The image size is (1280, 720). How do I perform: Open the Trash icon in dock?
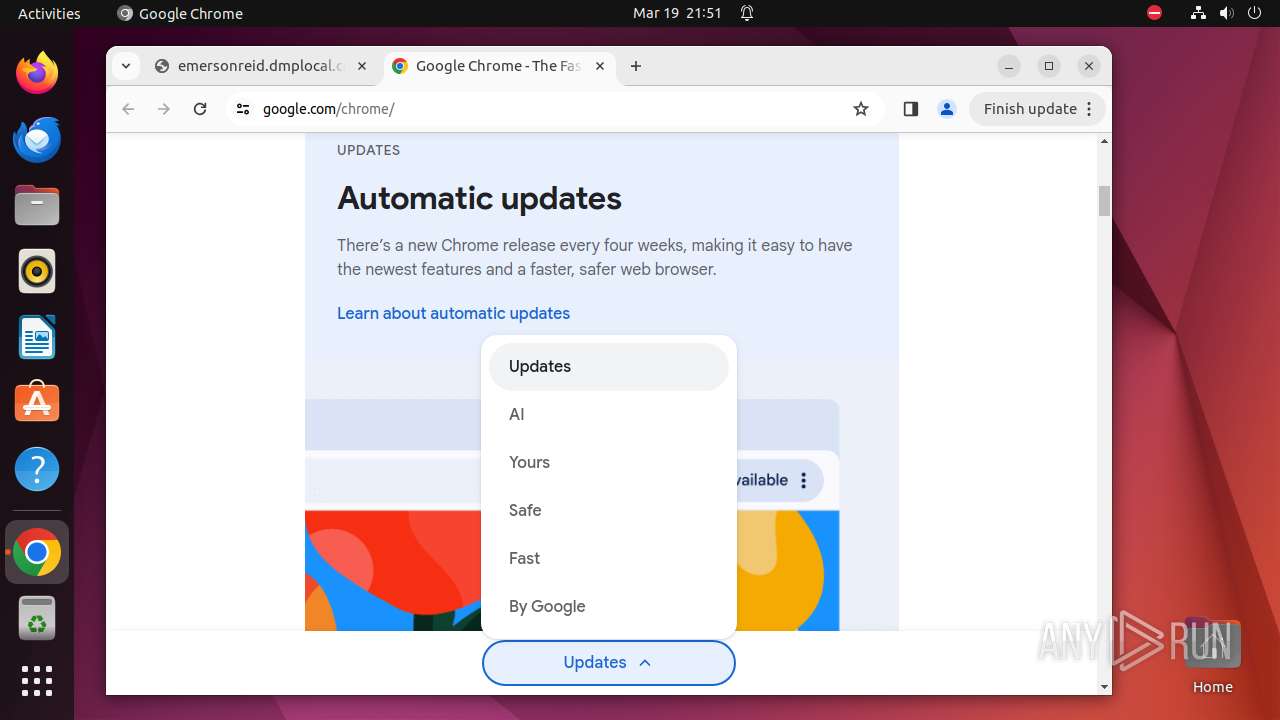[x=37, y=618]
